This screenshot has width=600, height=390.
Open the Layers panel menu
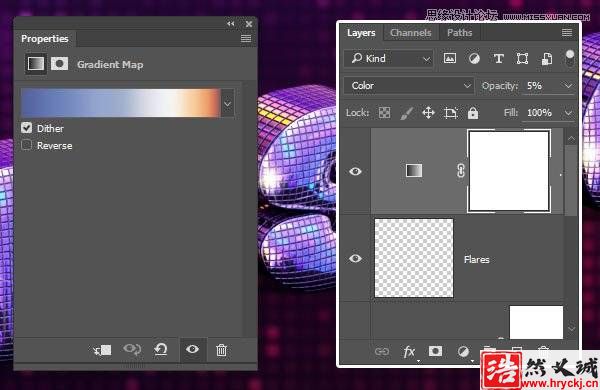pyautogui.click(x=567, y=33)
